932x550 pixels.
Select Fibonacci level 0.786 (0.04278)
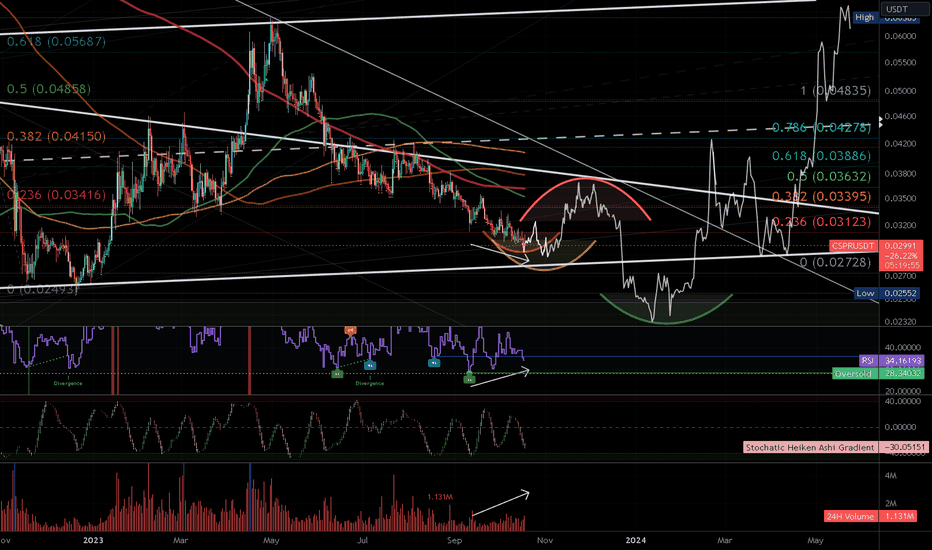pyautogui.click(x=821, y=127)
